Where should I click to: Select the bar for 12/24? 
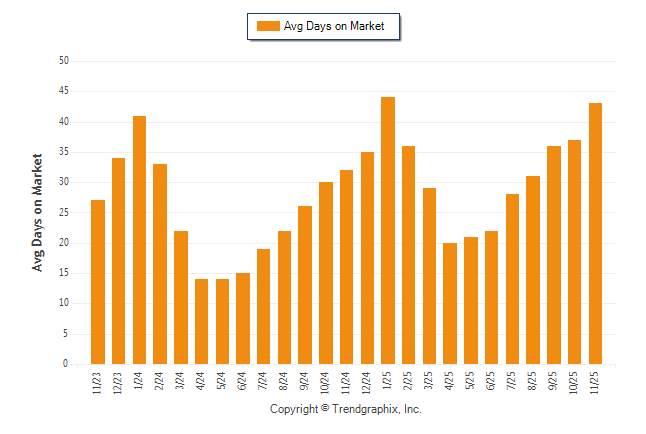[367, 258]
